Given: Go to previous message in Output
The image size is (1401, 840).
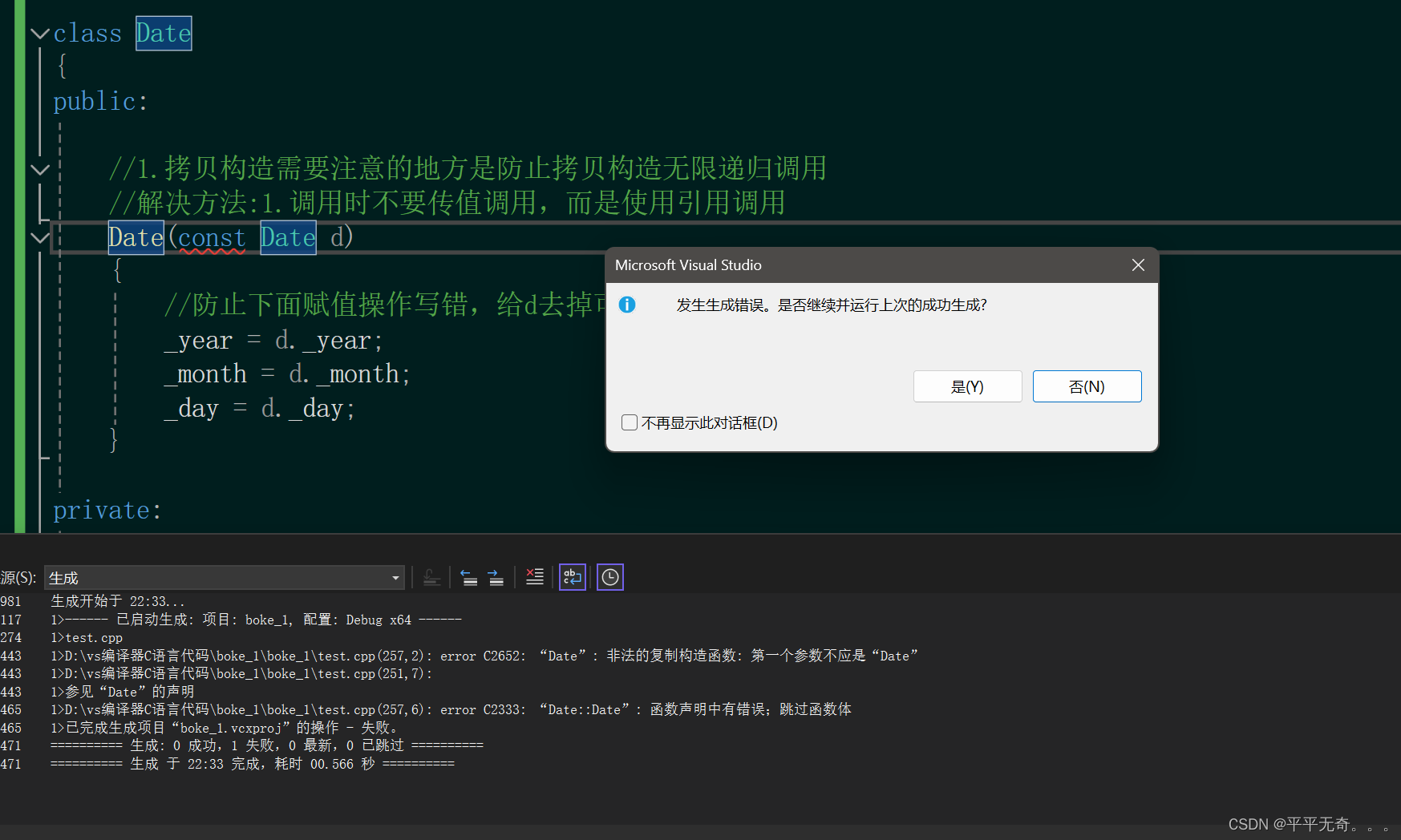Looking at the screenshot, I should coord(469,577).
